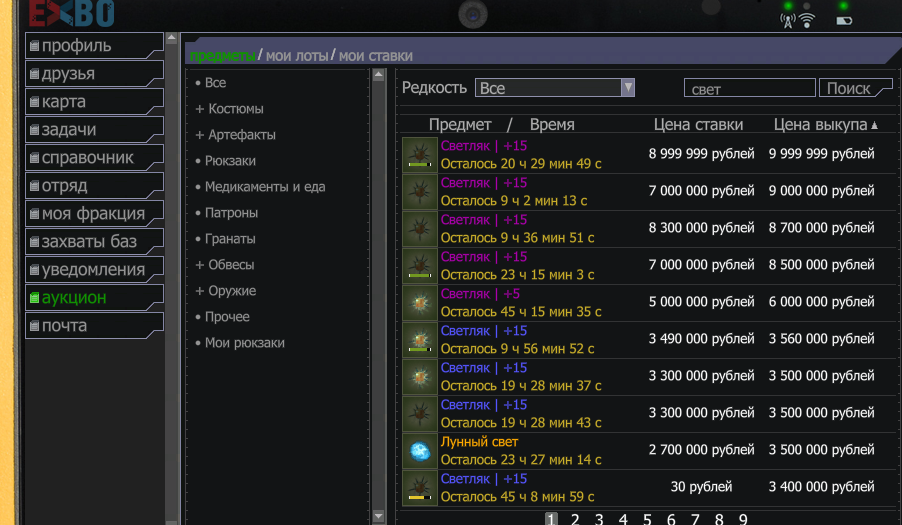Click Светляк icon priced 8 500 000 рублей

pos(420,266)
